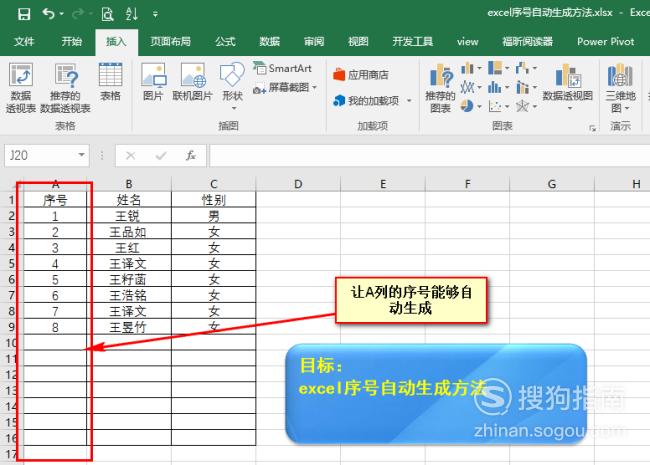
Task: Open the charts group dialog launcher
Action: pos(593,128)
